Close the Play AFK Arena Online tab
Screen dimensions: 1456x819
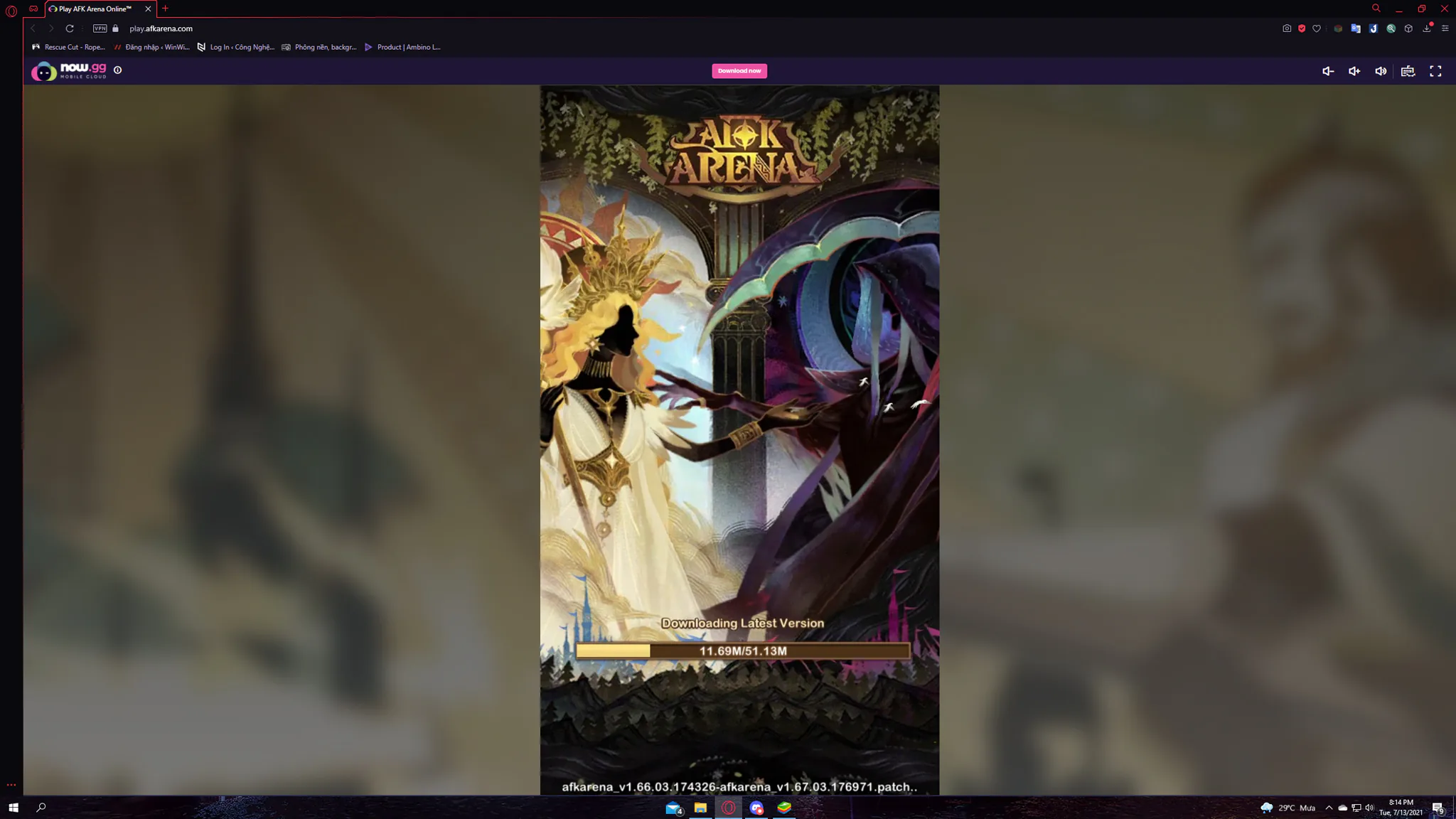coord(148,9)
